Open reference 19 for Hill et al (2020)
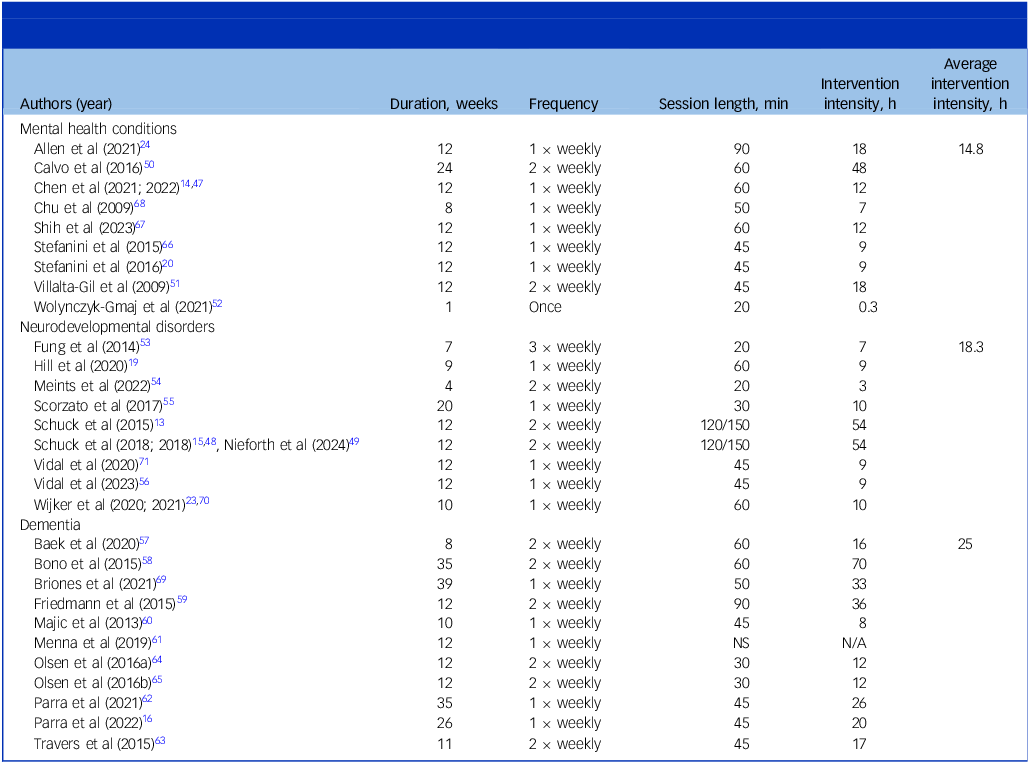The image size is (1029, 763). (x=133, y=363)
